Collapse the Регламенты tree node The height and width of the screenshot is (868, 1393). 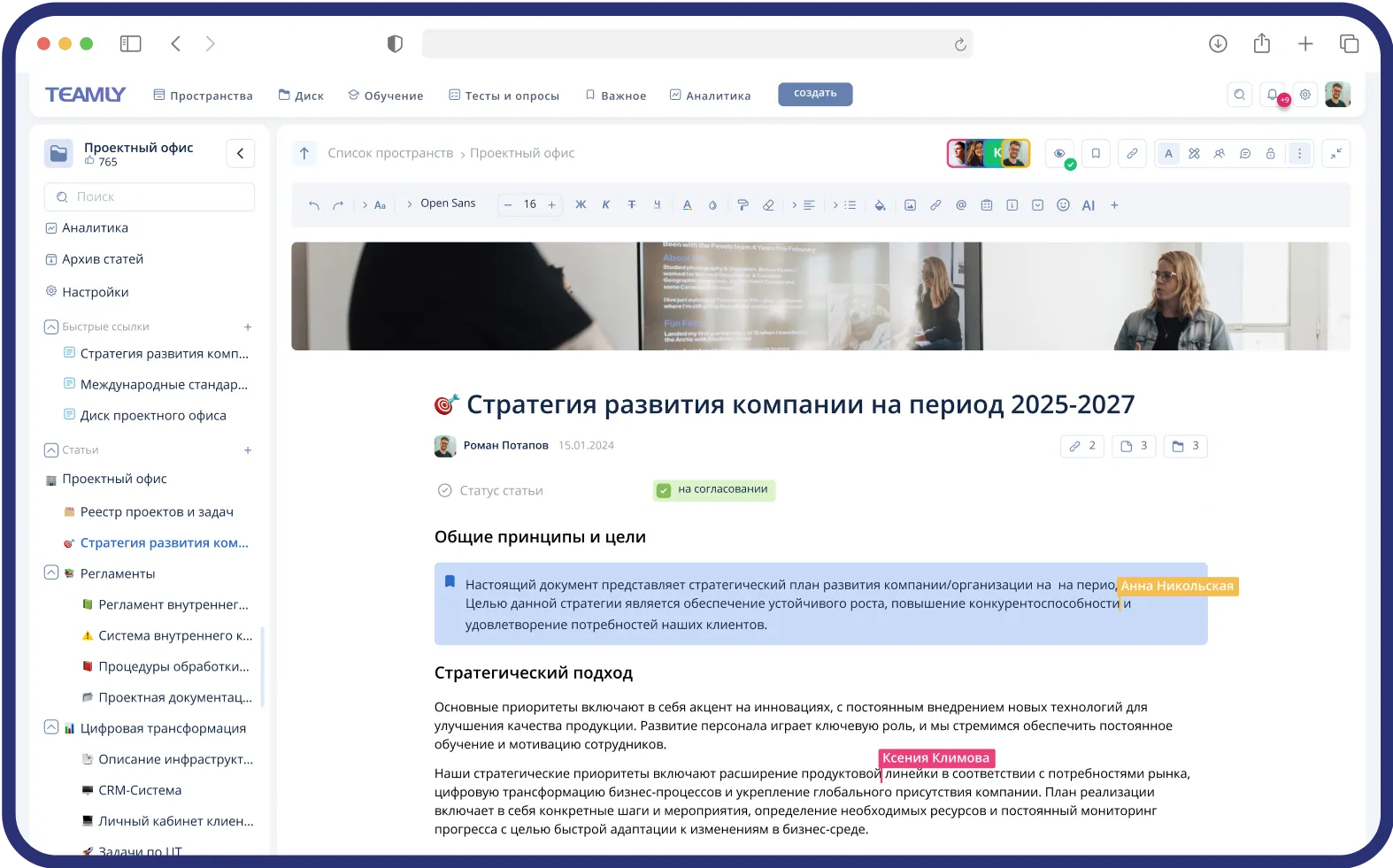51,572
